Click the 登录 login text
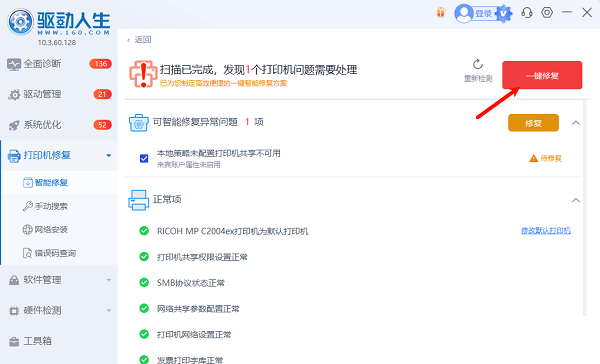The image size is (600, 364). tap(483, 14)
